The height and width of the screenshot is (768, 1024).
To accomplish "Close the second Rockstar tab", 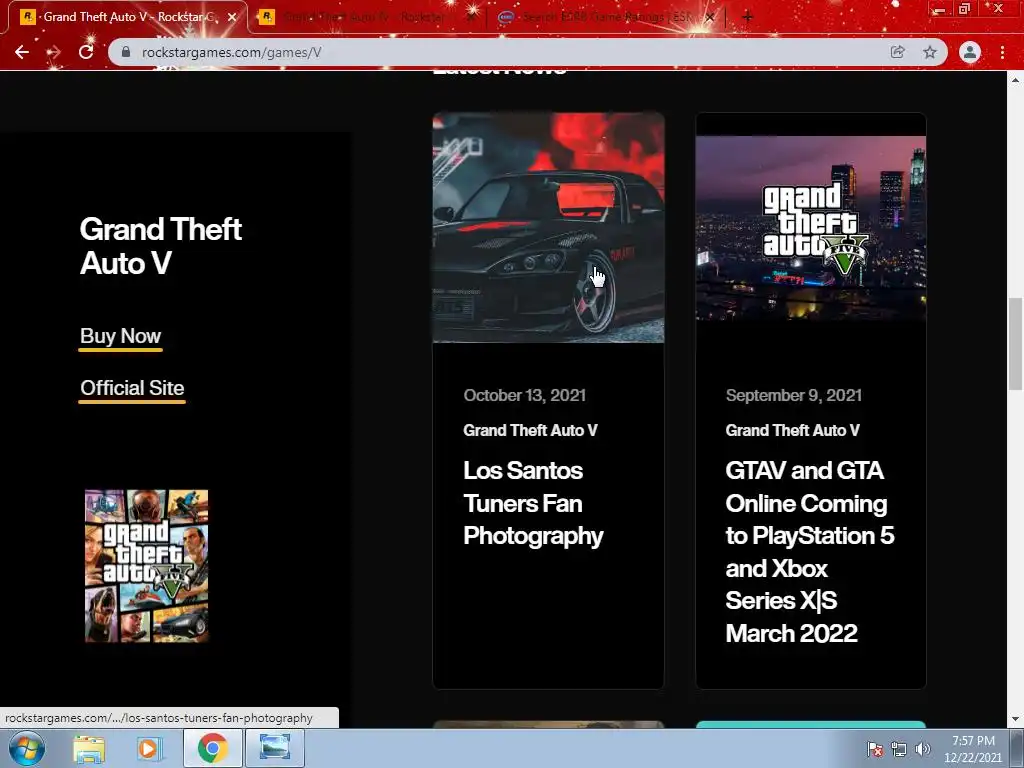I will click(x=470, y=17).
